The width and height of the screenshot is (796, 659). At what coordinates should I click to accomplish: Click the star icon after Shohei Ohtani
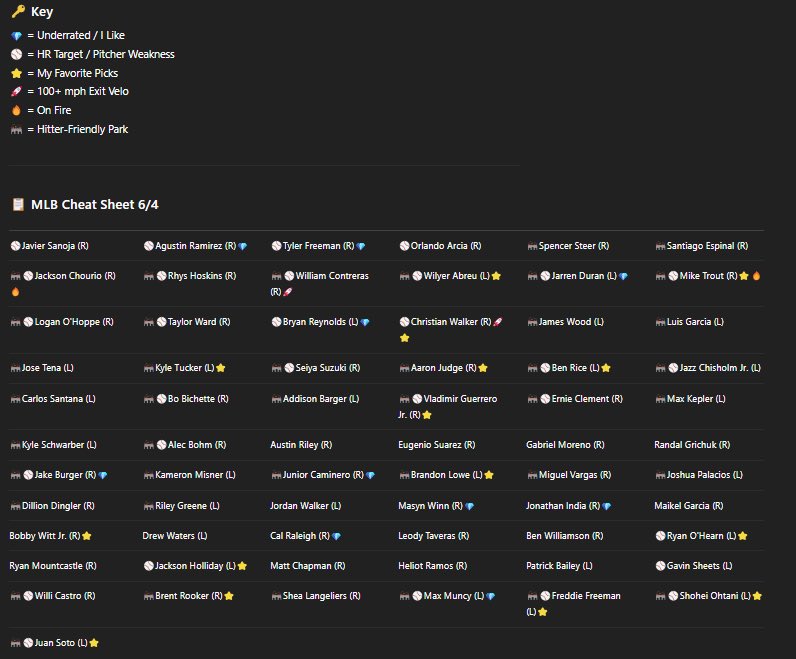(757, 596)
